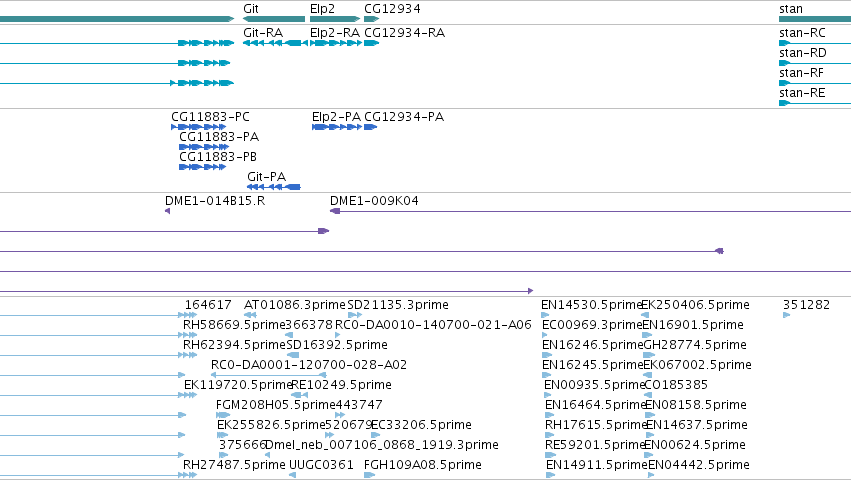Select the Git-PA exon glyph
The height and width of the screenshot is (480, 851).
click(x=274, y=187)
